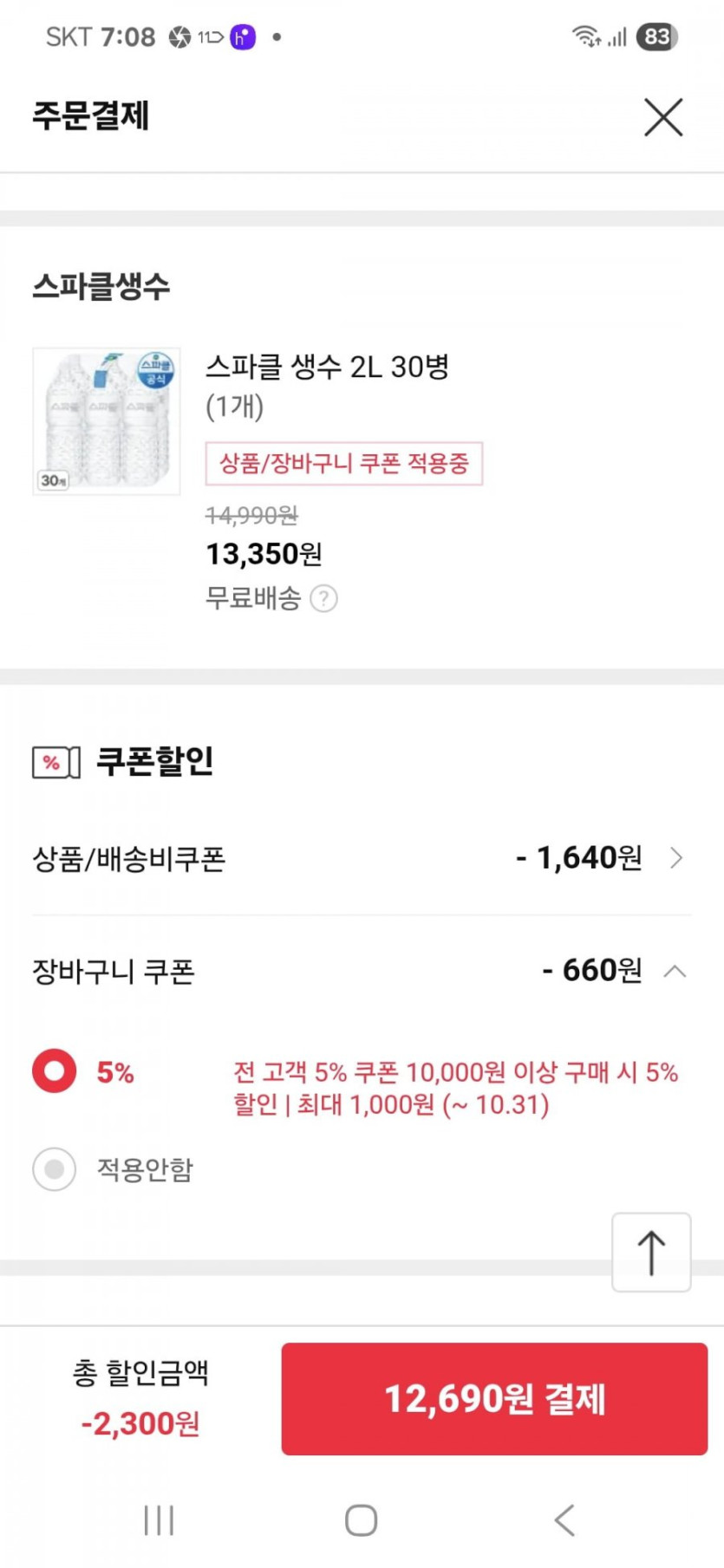Viewport: 724px width, 1568px height.
Task: Select the 적용안함 radio option
Action: coord(55,1169)
